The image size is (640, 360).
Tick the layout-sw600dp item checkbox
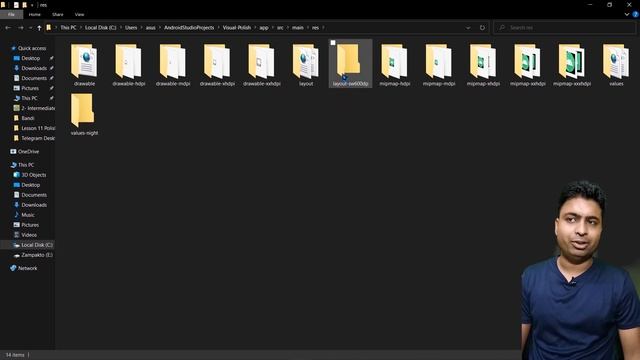[x=333, y=43]
